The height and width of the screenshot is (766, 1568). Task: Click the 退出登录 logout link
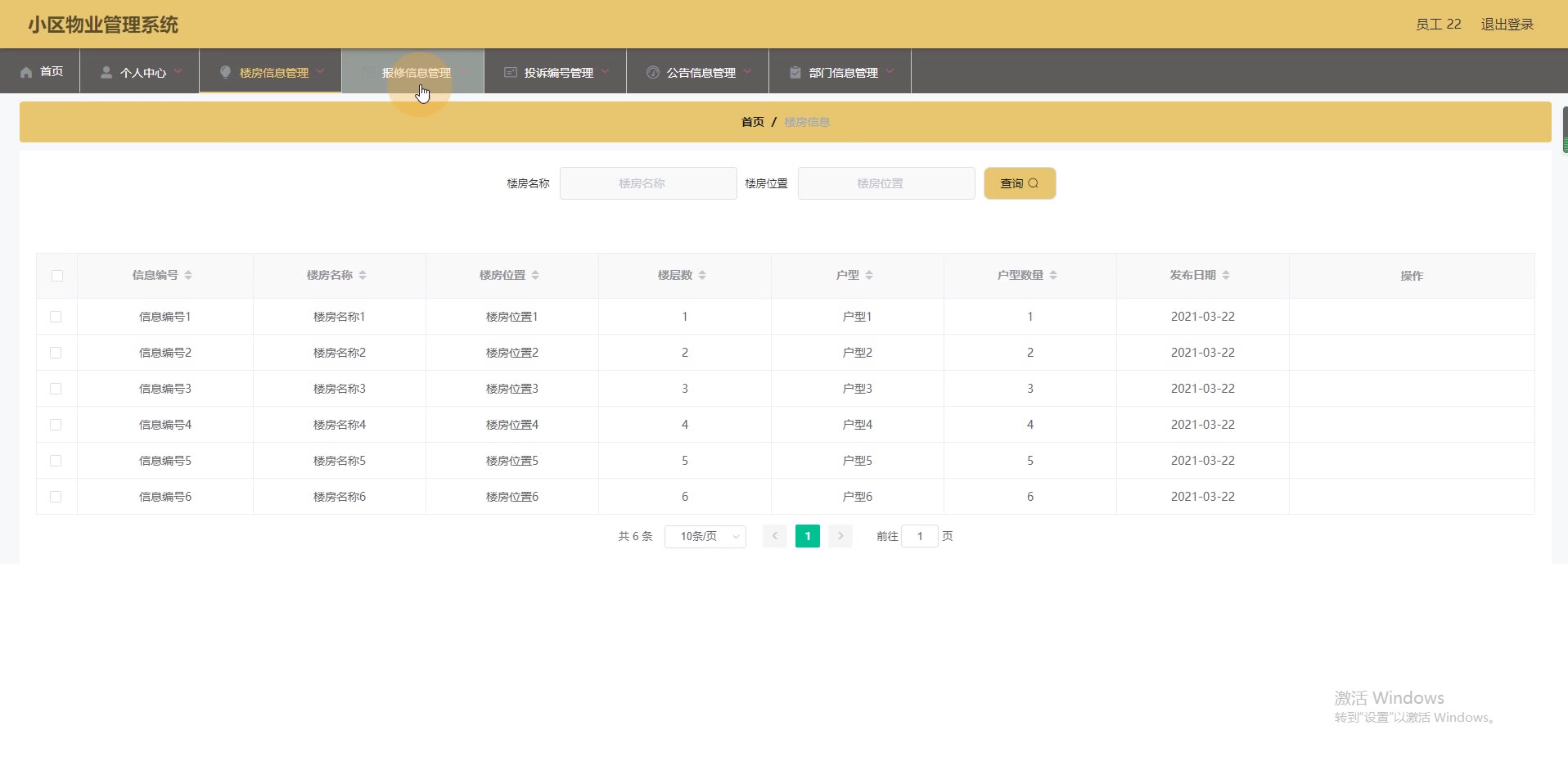[1507, 25]
